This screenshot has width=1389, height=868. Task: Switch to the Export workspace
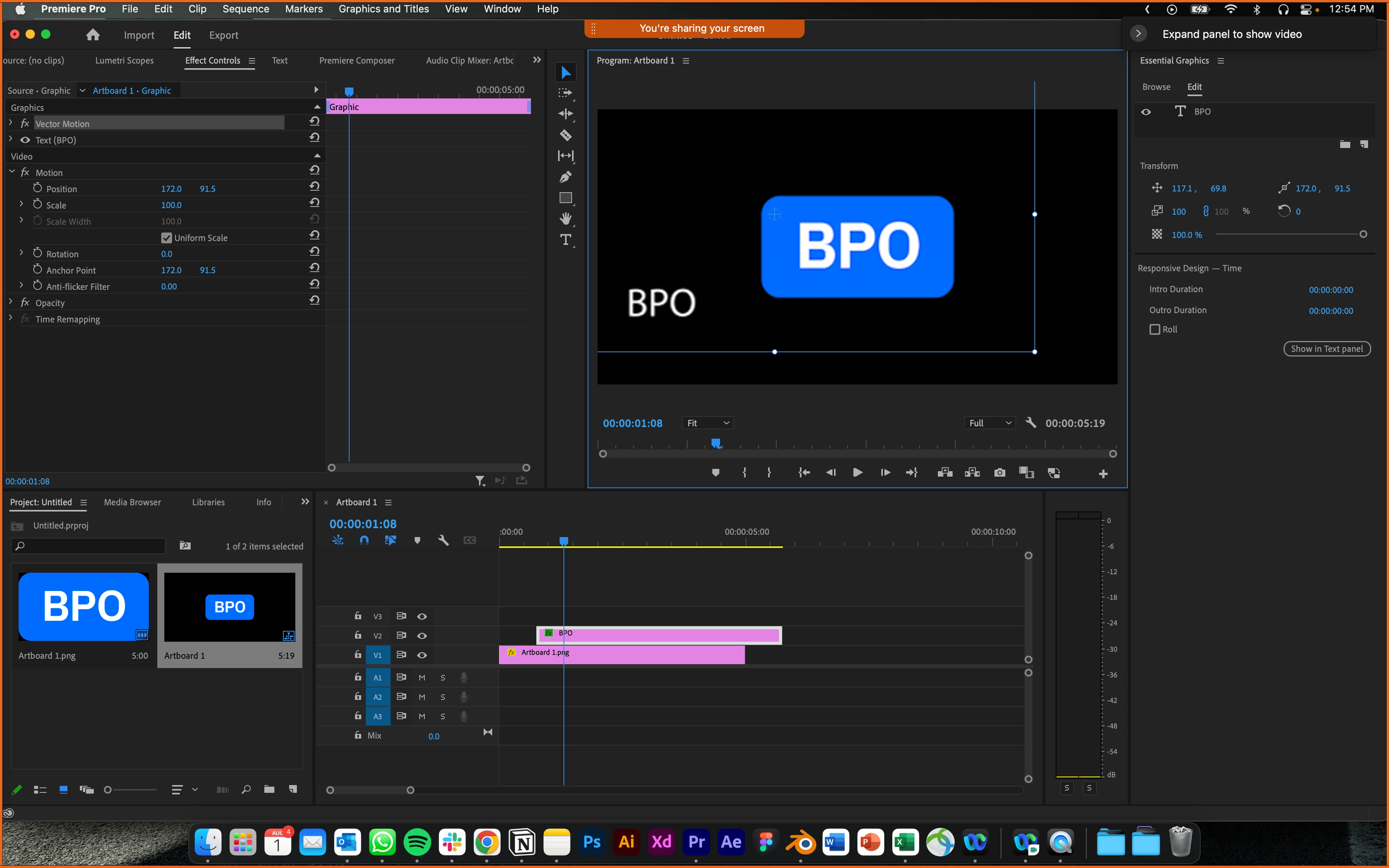[x=223, y=35]
